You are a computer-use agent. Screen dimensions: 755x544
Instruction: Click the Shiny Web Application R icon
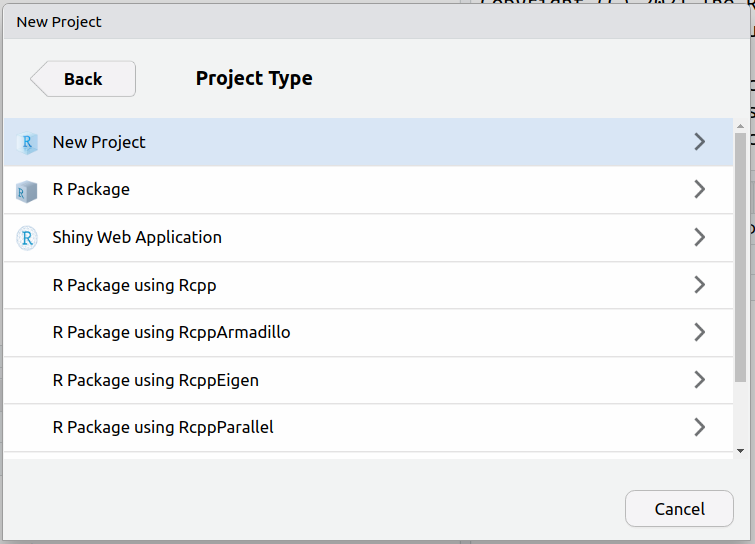(x=27, y=238)
